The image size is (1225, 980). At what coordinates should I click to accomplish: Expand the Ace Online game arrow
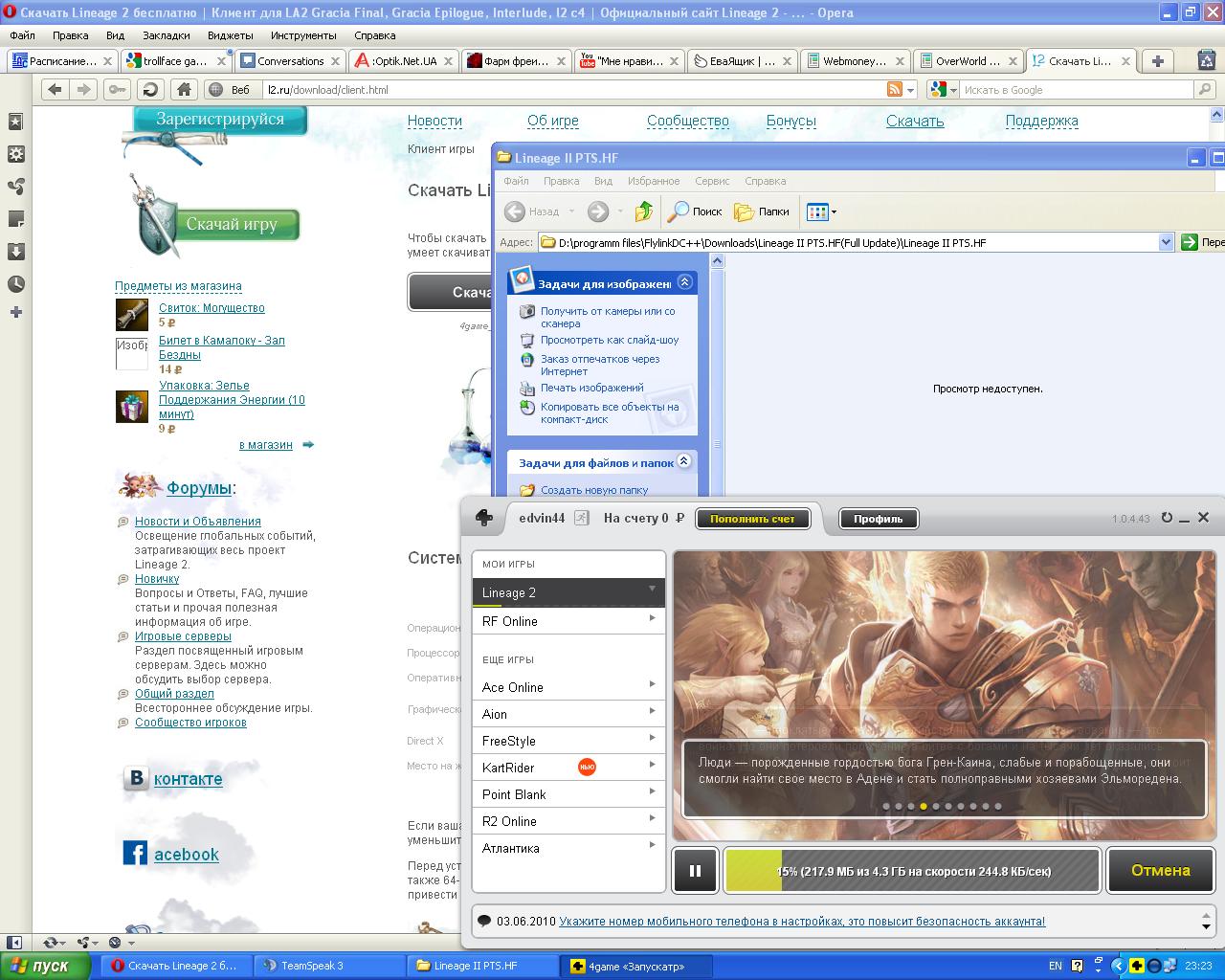coord(652,684)
